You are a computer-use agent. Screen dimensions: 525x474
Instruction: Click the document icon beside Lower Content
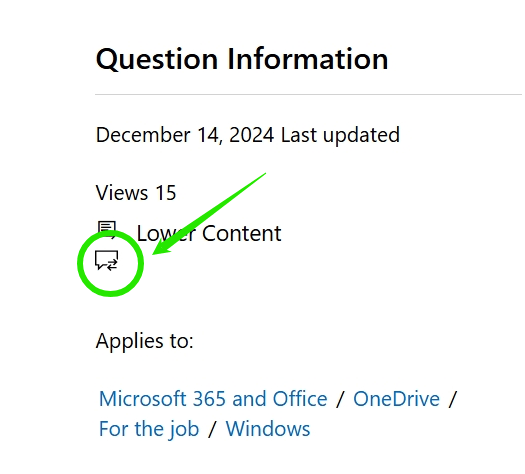pos(107,229)
